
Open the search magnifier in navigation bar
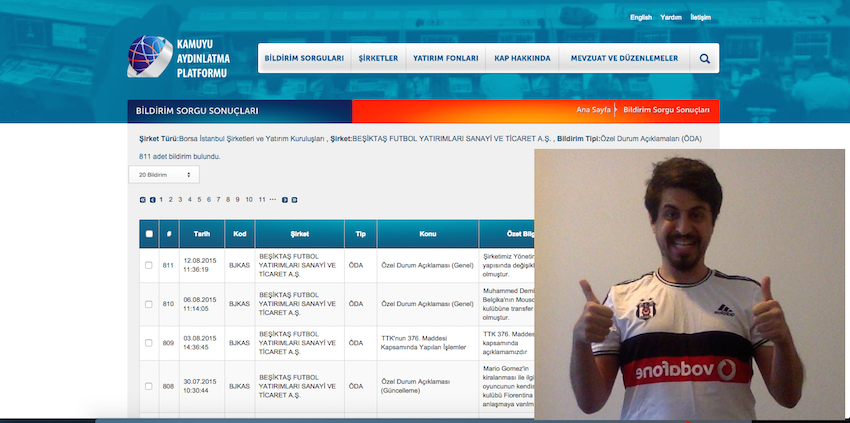[x=704, y=59]
